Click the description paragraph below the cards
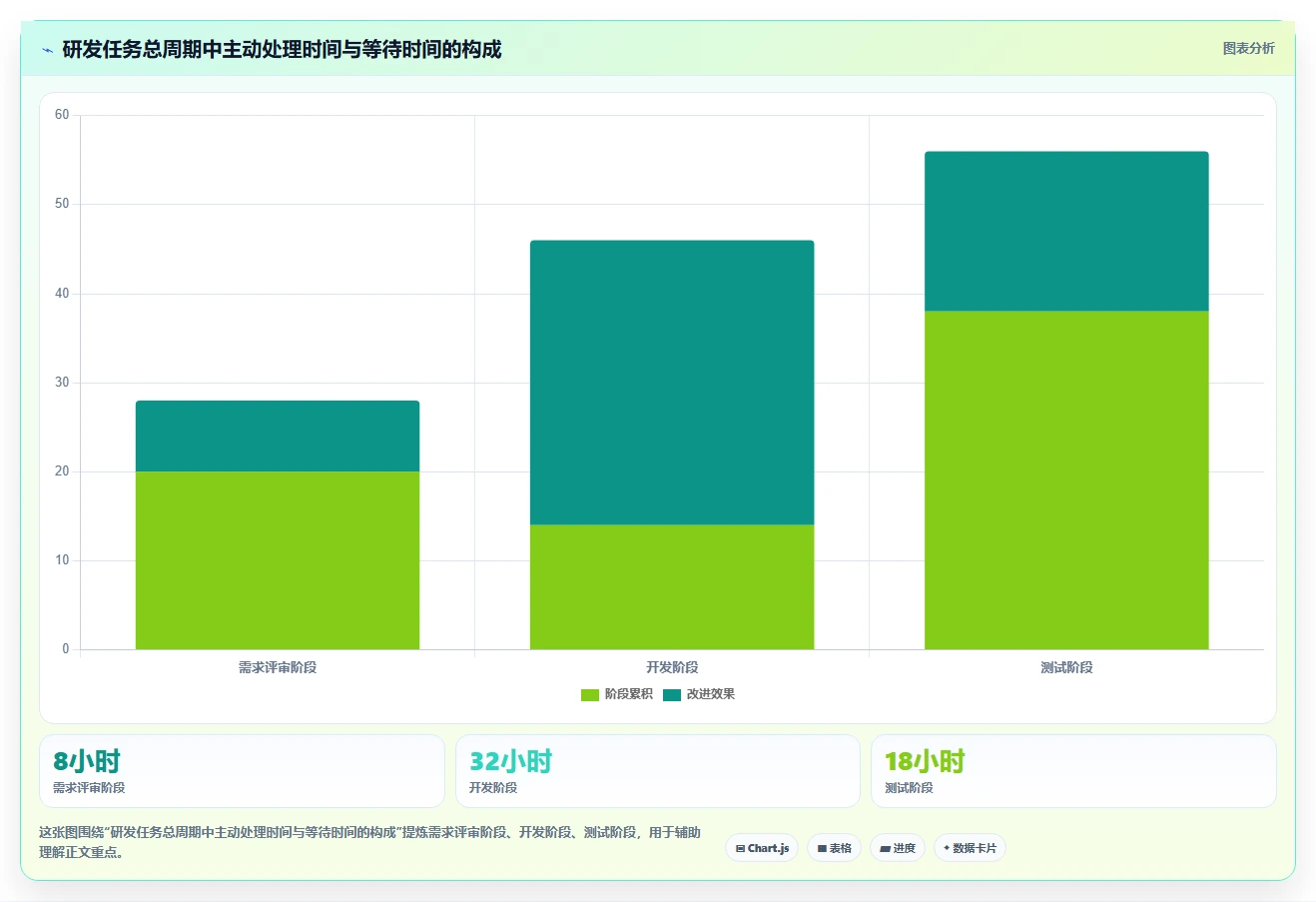The width and height of the screenshot is (1316, 902). (x=370, y=842)
